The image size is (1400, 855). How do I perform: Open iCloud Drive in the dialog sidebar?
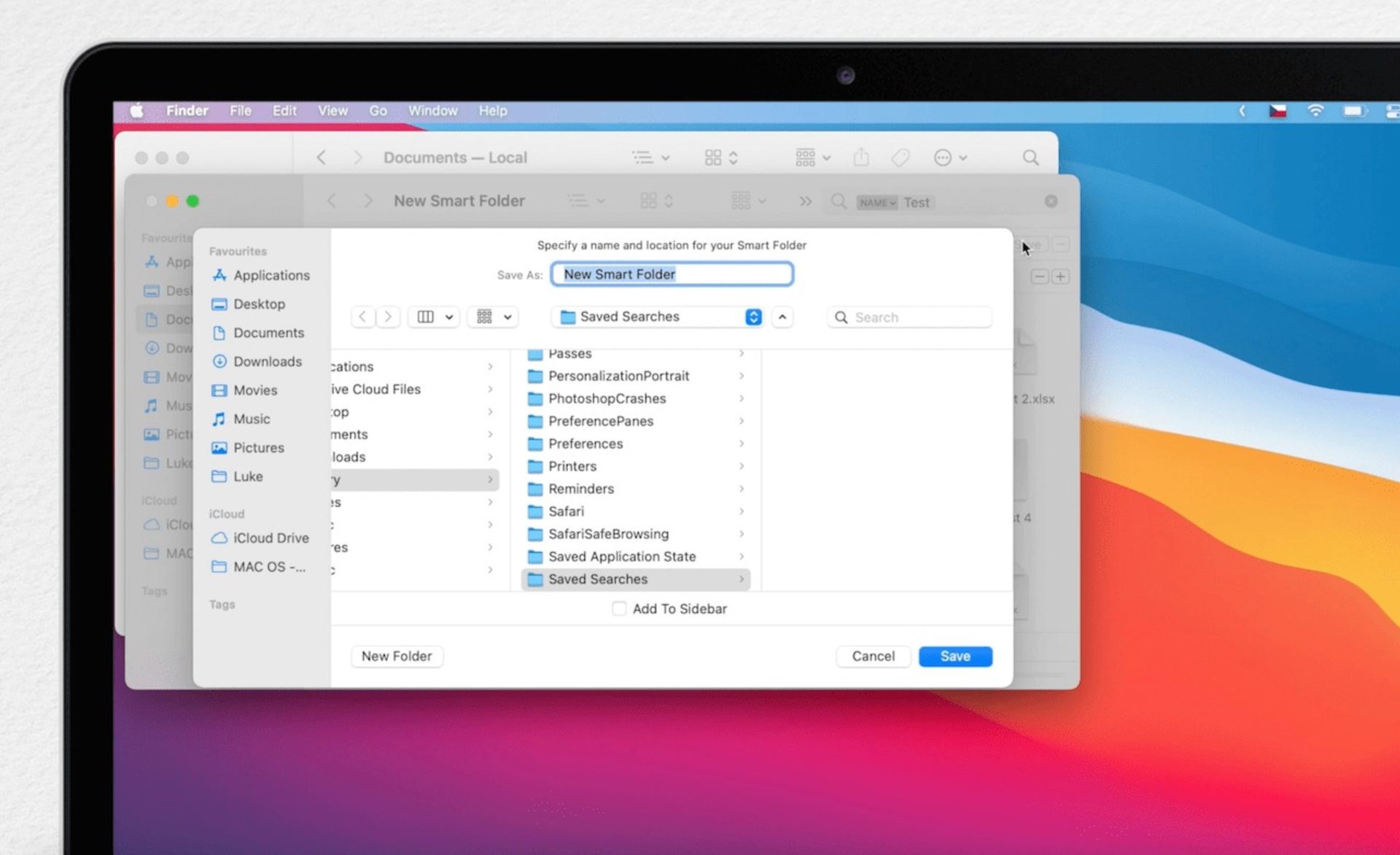(271, 538)
